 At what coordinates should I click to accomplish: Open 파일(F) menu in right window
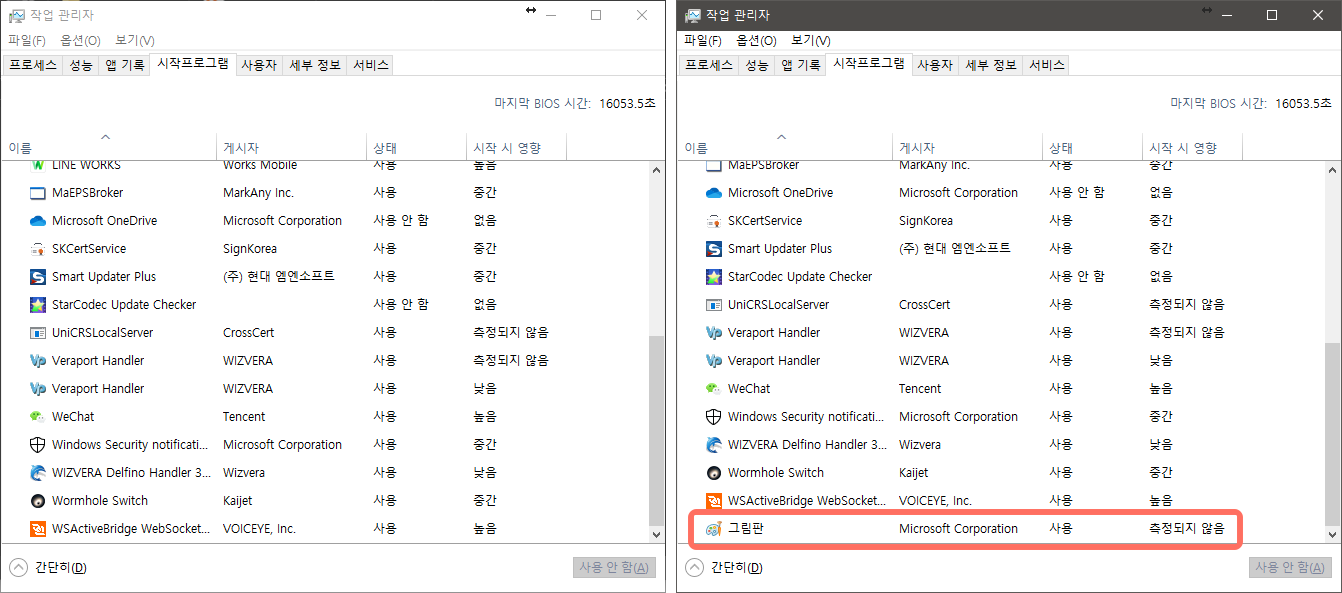coord(703,41)
